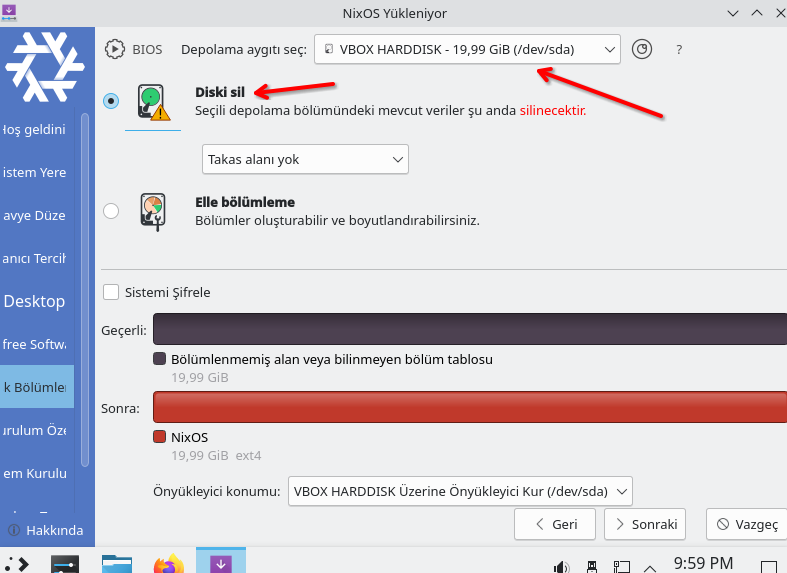Expand the Takas alanı yok dropdown
Viewport: 787px width, 573px height.
305,159
